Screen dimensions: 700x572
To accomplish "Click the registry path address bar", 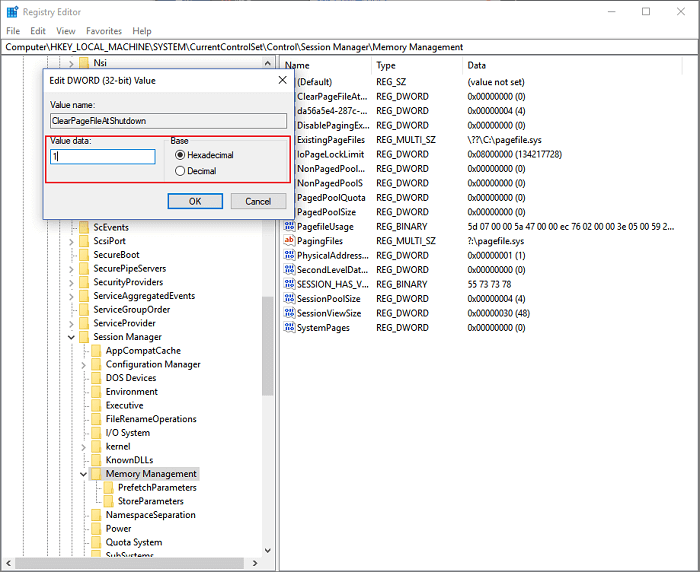I will point(350,47).
